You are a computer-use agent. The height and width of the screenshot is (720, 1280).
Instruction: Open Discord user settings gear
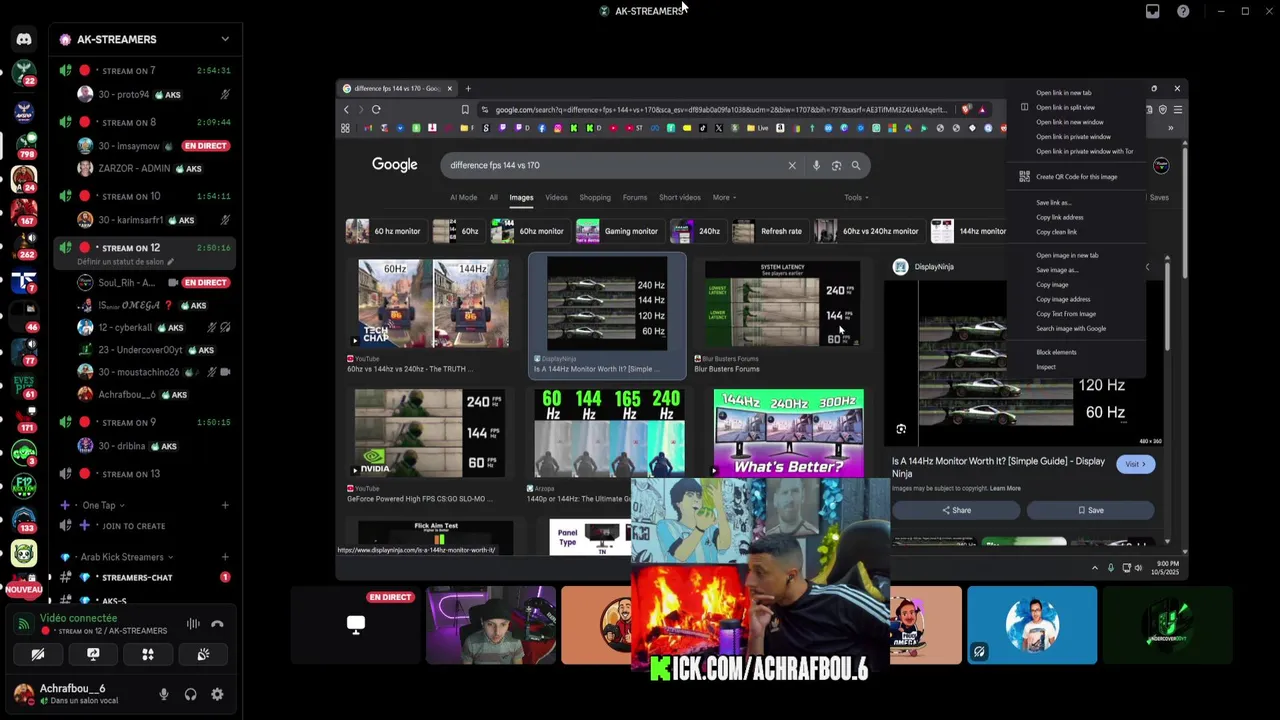(x=217, y=694)
